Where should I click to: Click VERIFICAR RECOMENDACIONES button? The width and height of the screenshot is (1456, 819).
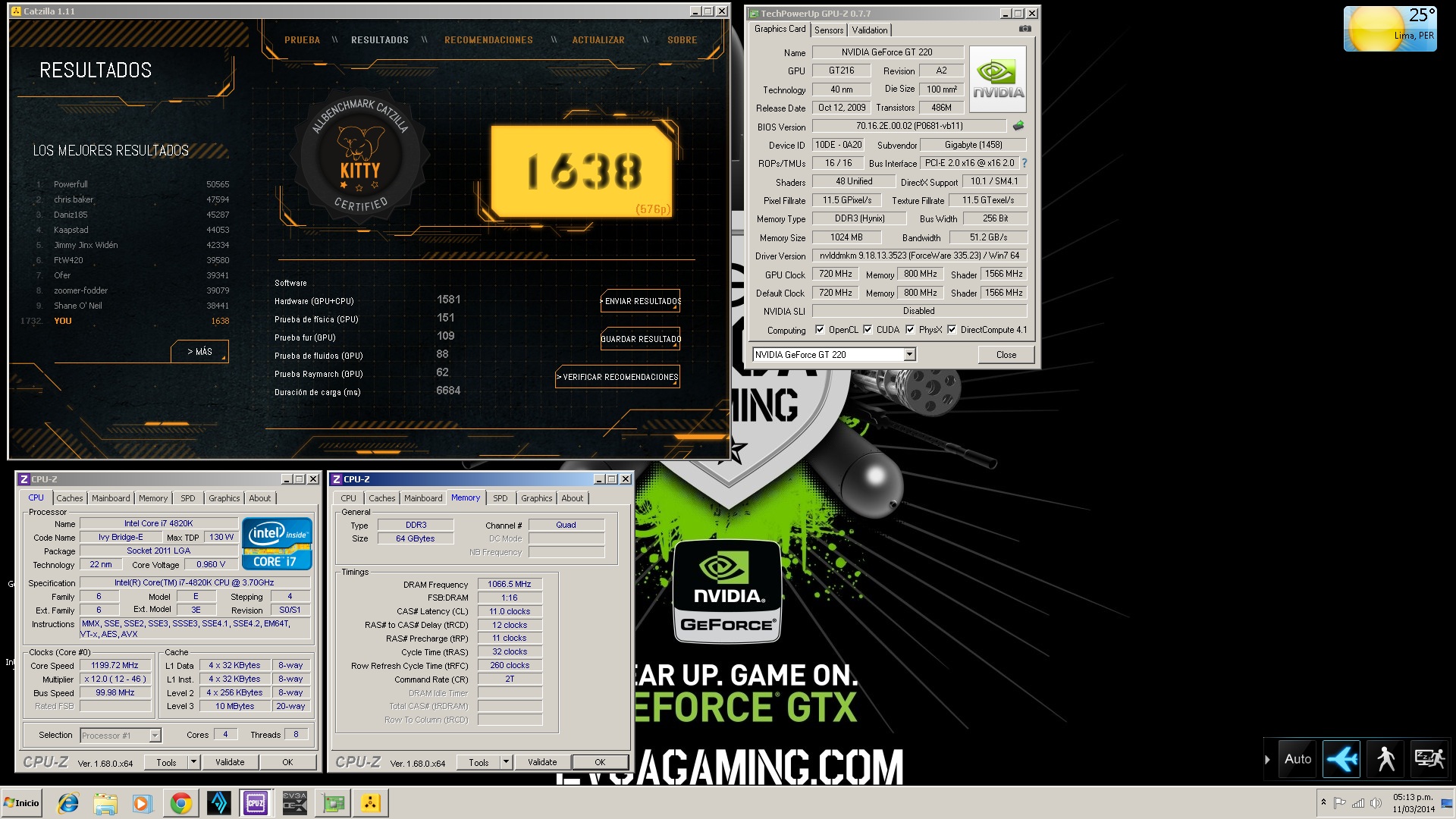618,377
